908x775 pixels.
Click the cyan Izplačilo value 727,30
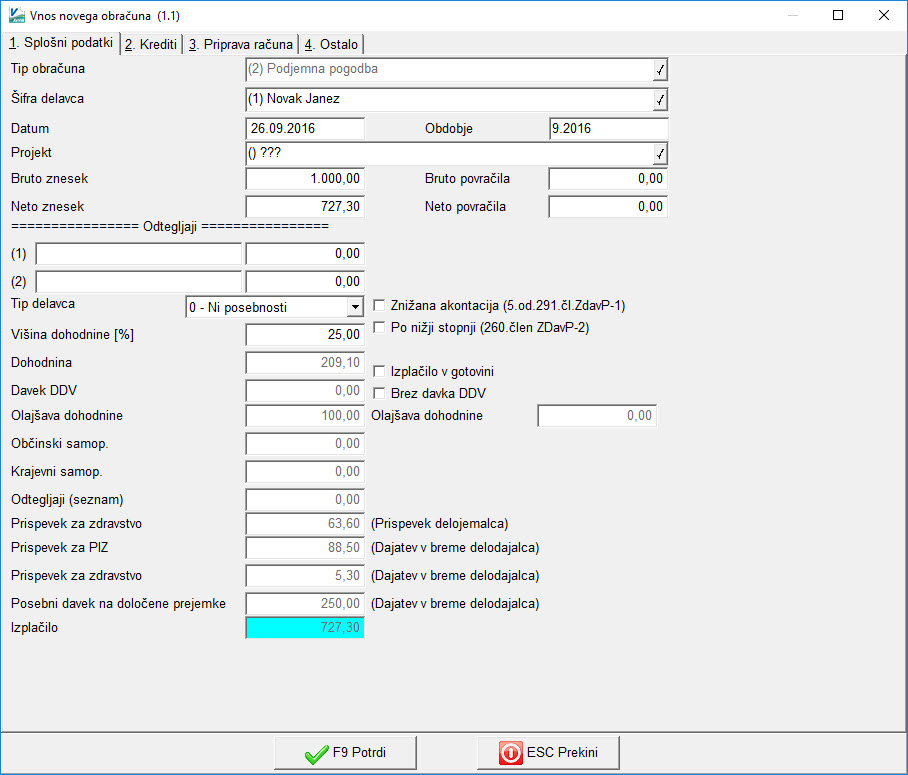[305, 627]
